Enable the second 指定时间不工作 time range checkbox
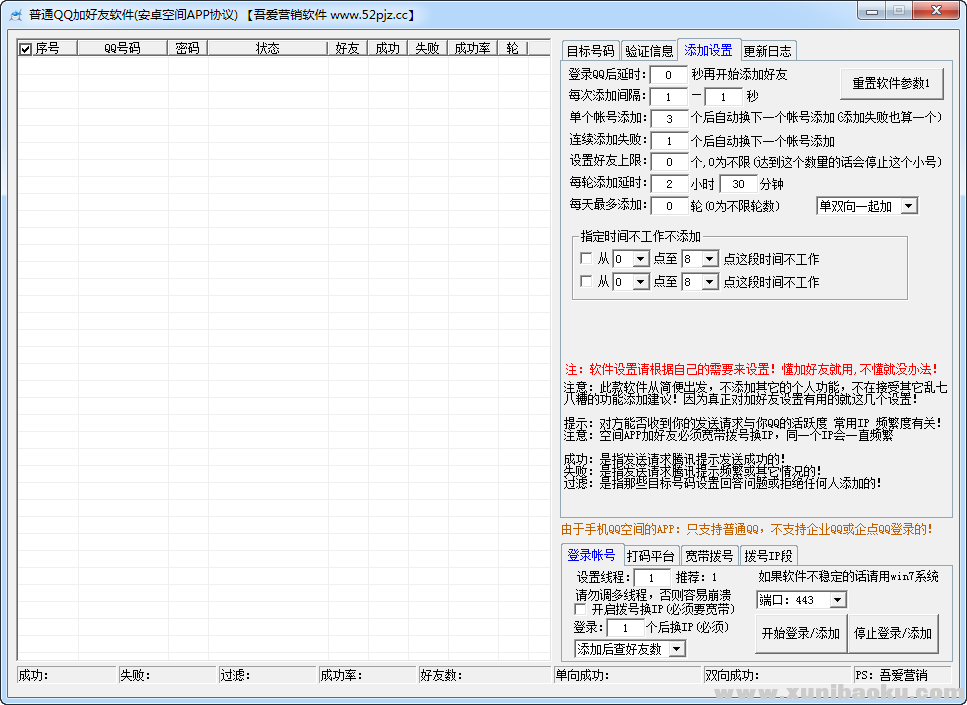Viewport: 967px width, 705px height. click(586, 282)
